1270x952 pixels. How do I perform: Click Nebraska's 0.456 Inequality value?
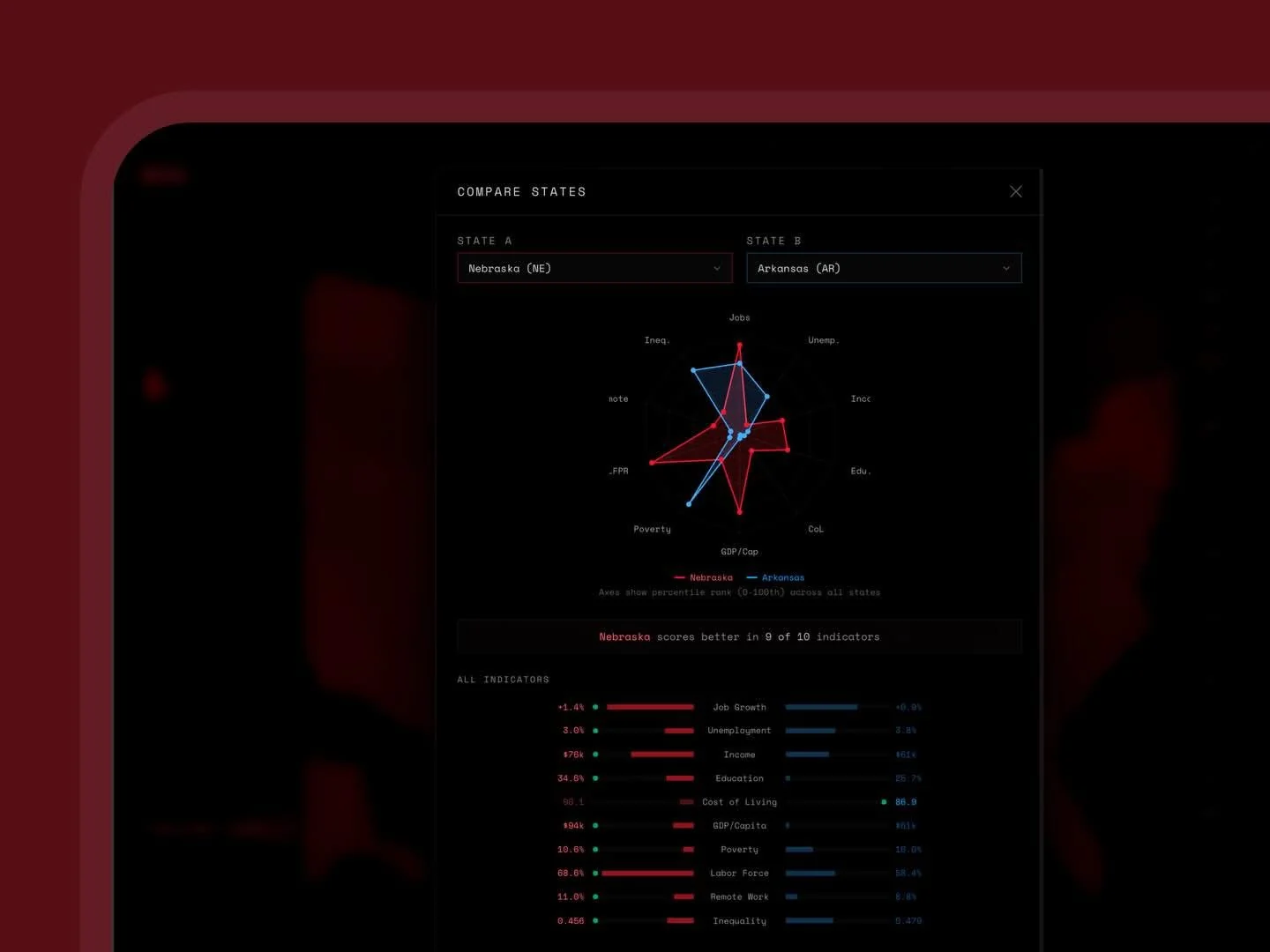(x=571, y=921)
